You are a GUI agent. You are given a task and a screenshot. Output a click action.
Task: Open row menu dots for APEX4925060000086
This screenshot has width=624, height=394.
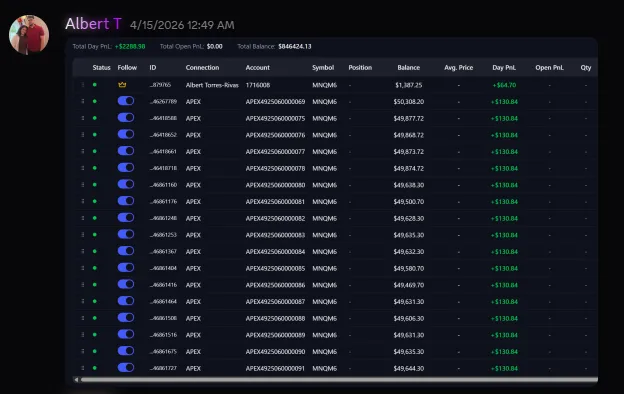coord(83,285)
